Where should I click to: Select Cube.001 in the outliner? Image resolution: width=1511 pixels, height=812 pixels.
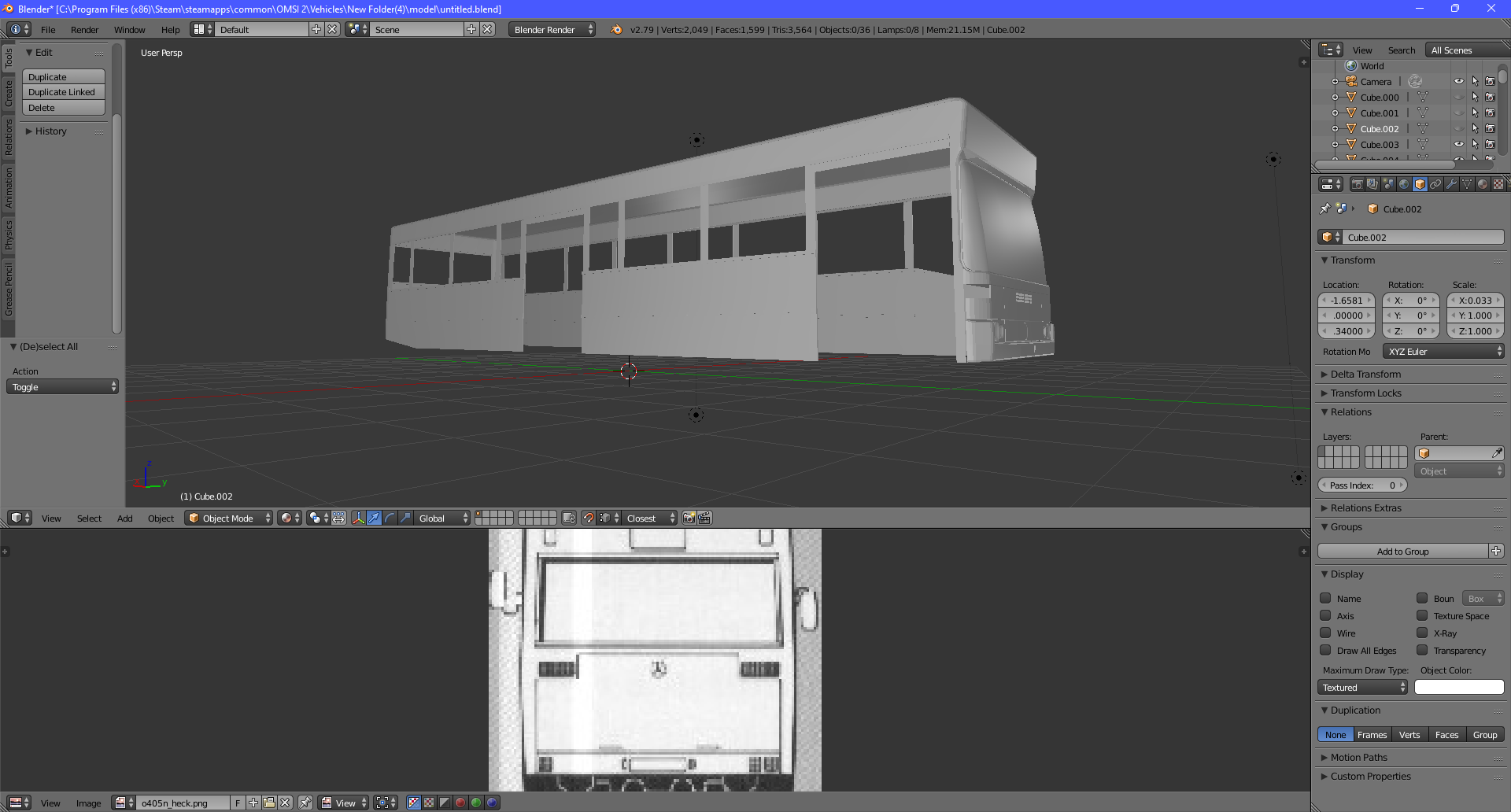1380,113
